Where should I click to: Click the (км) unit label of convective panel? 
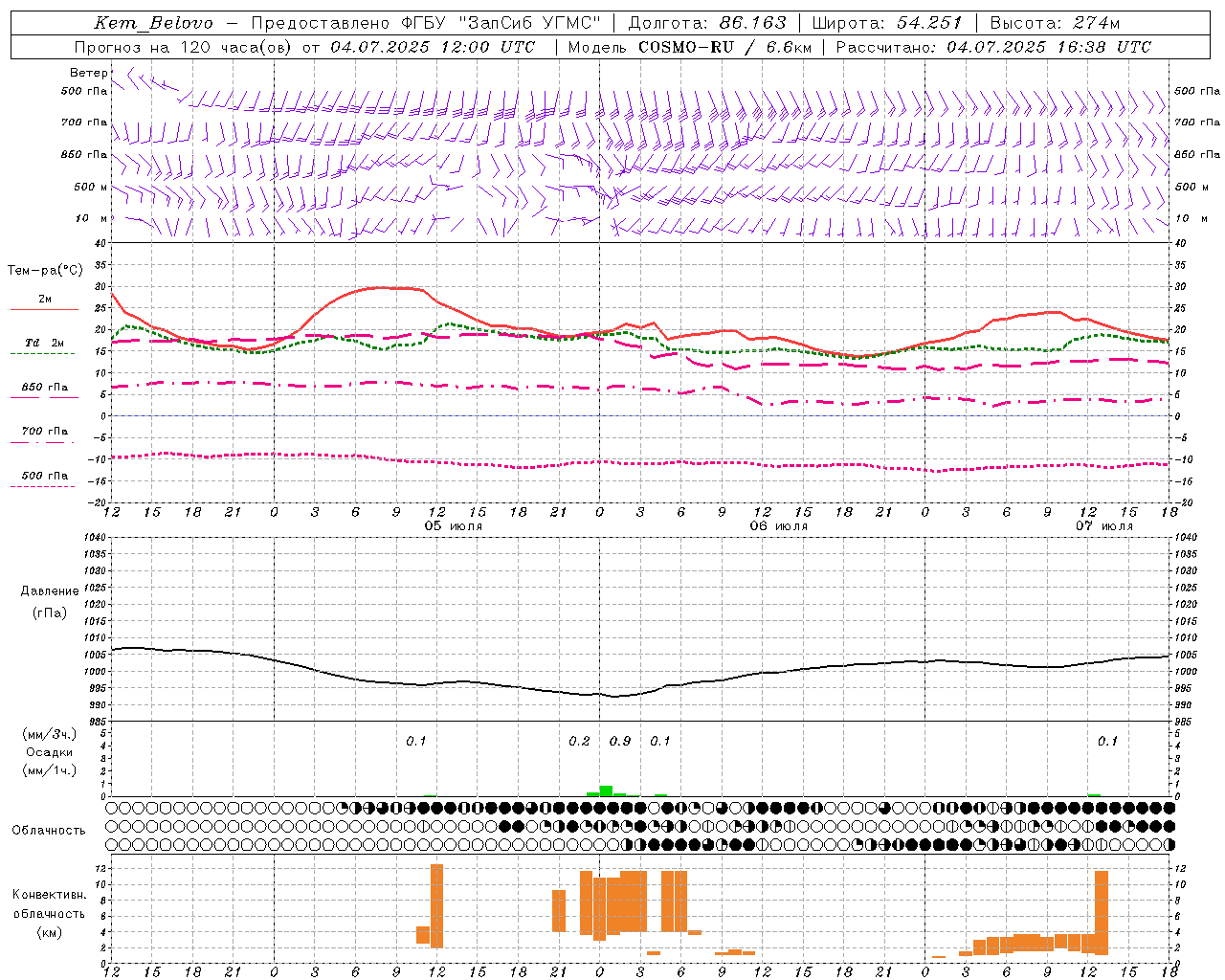(50, 932)
